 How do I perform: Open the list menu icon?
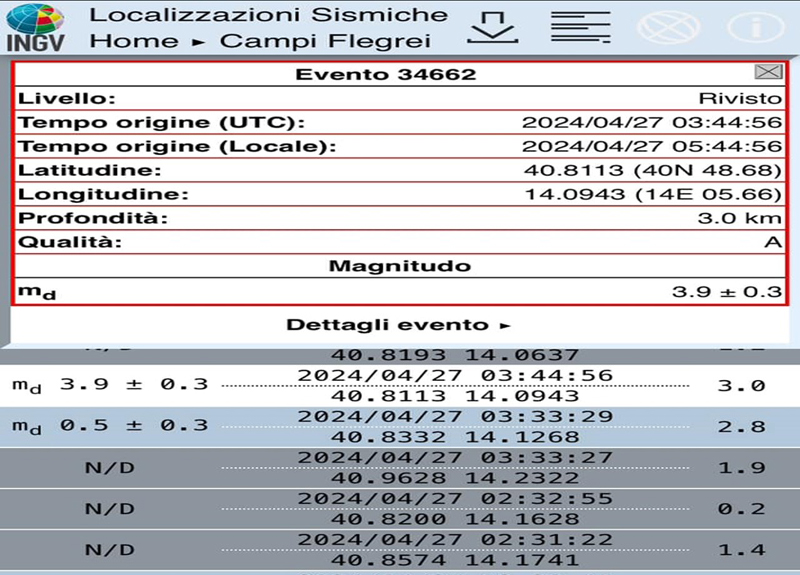point(581,28)
